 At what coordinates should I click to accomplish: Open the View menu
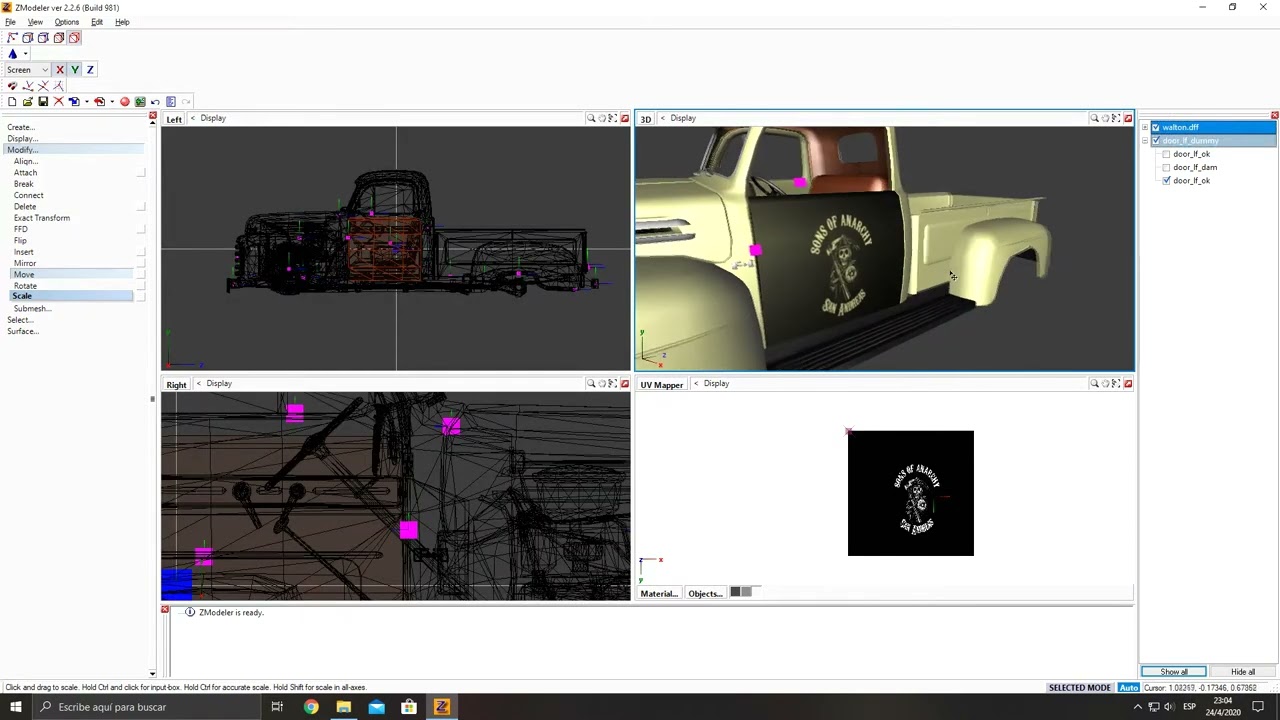35,22
